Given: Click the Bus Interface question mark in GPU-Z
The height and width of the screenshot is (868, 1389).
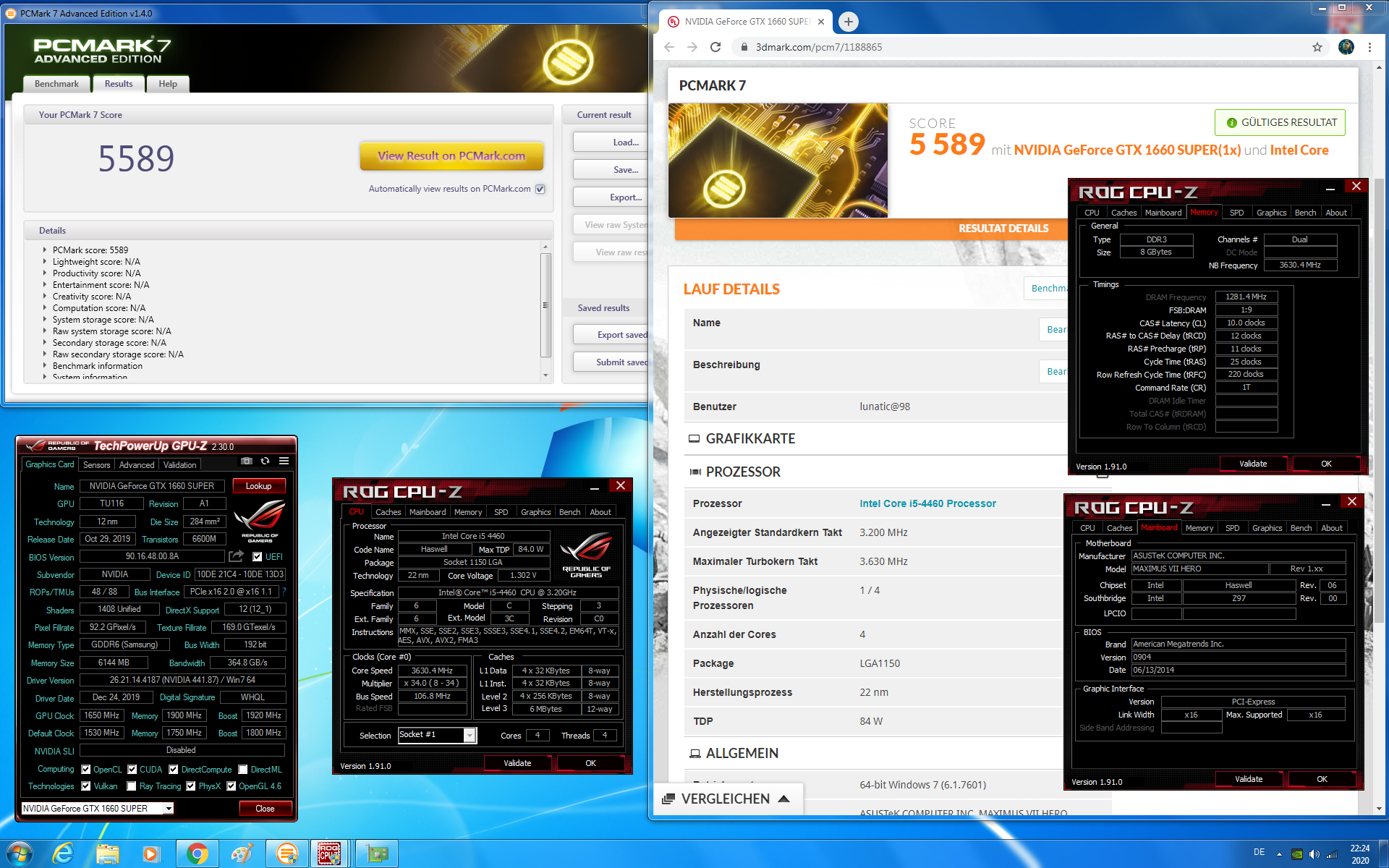Looking at the screenshot, I should [x=284, y=592].
